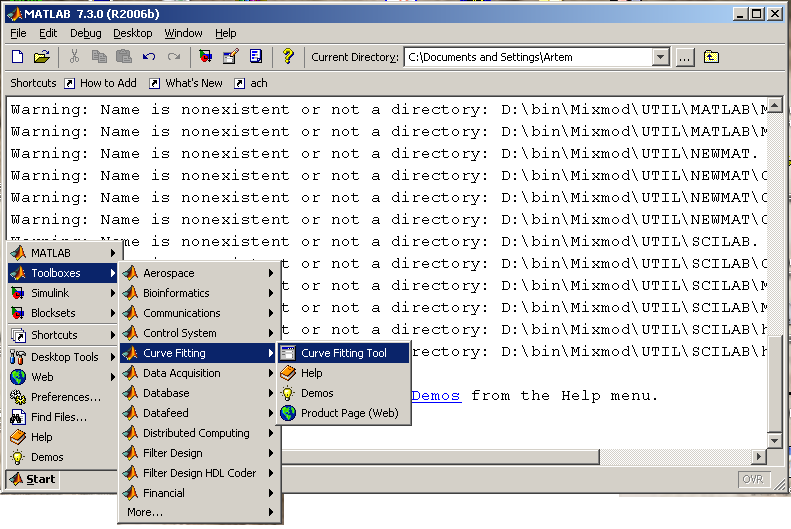Open Curve Fitting Demos lightbulb entry
This screenshot has width=791, height=529.
[x=344, y=393]
